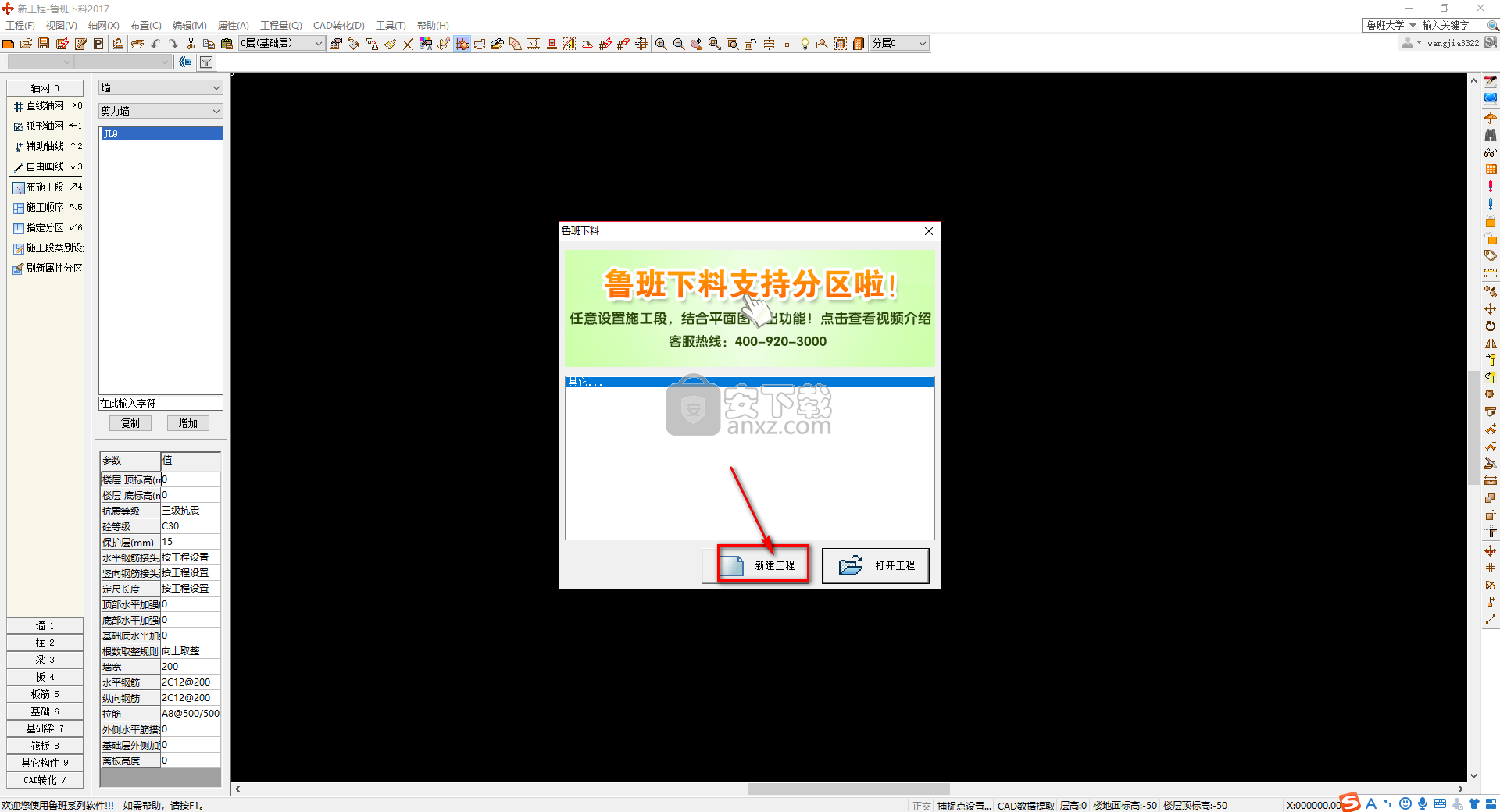Click the 拉筋 value A8@500/500
Screen dimensions: 1500x812
[x=191, y=713]
